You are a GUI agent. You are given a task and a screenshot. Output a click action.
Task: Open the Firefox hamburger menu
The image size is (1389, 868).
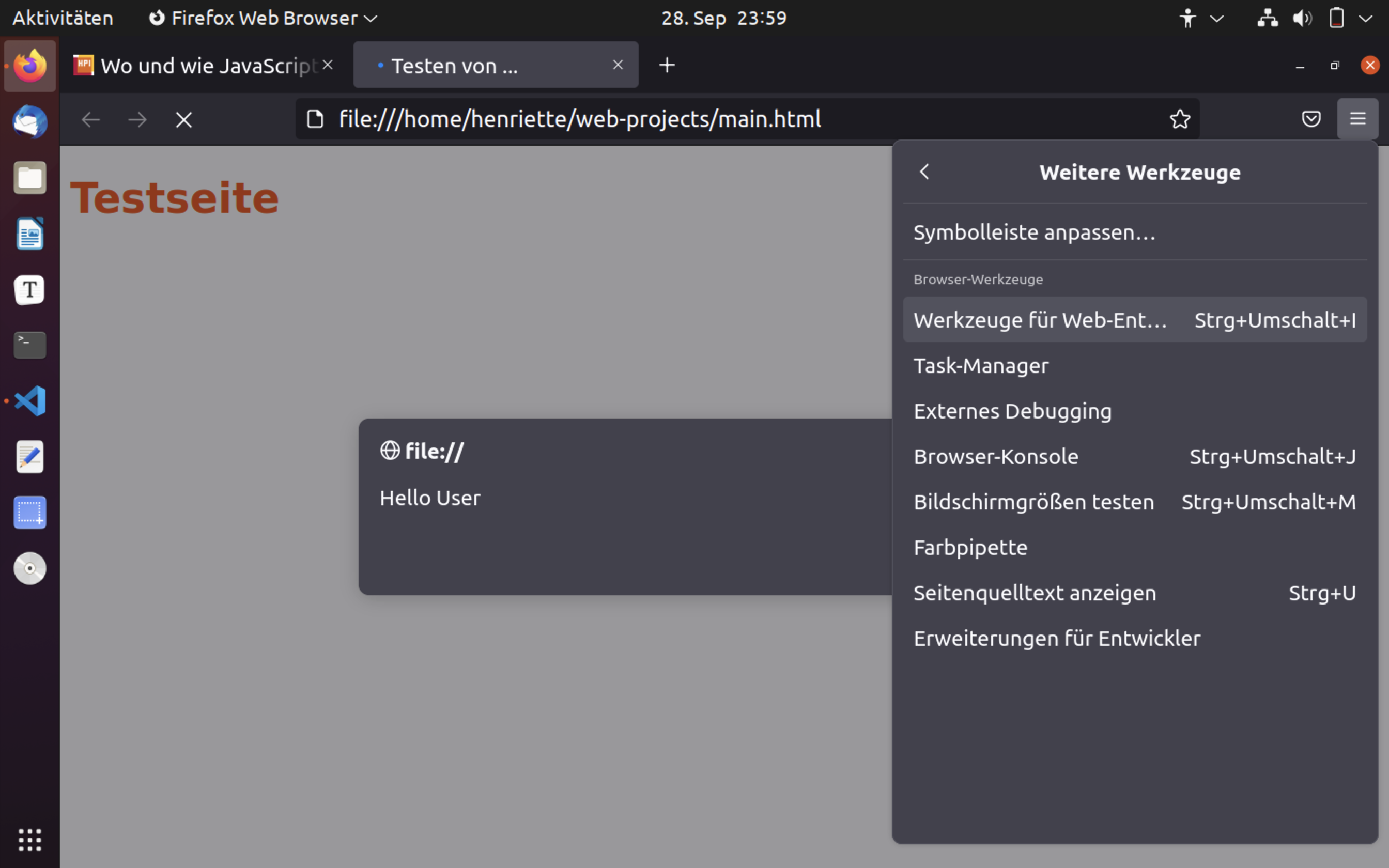click(x=1357, y=119)
